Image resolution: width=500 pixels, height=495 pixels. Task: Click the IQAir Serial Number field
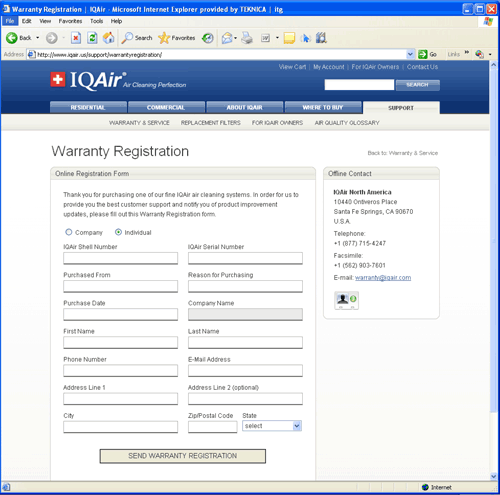coord(245,258)
